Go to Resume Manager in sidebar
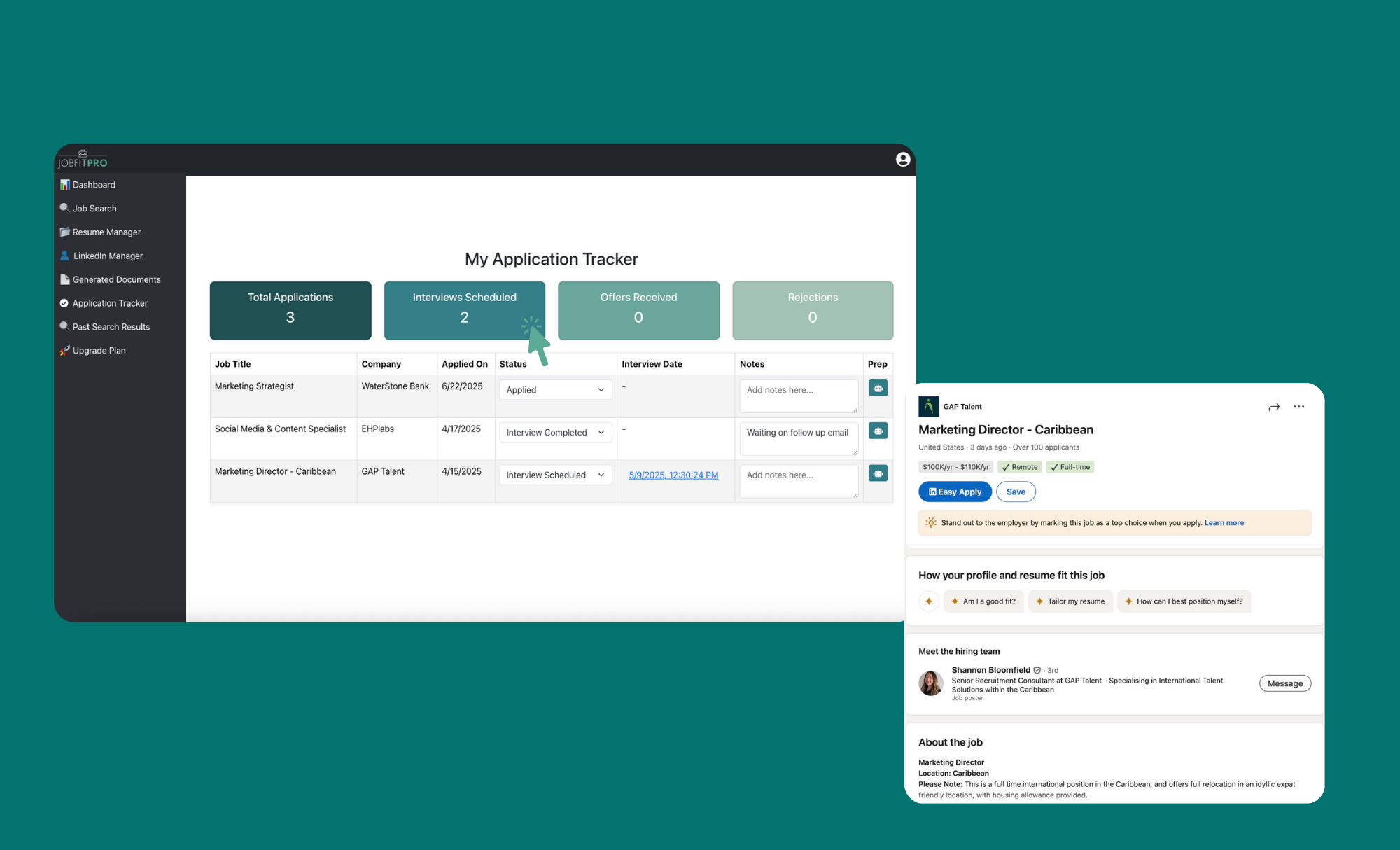 tap(106, 232)
